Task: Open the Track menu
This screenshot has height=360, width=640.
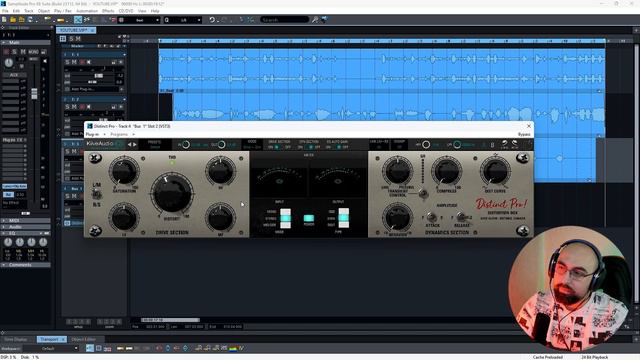Action: (x=29, y=11)
